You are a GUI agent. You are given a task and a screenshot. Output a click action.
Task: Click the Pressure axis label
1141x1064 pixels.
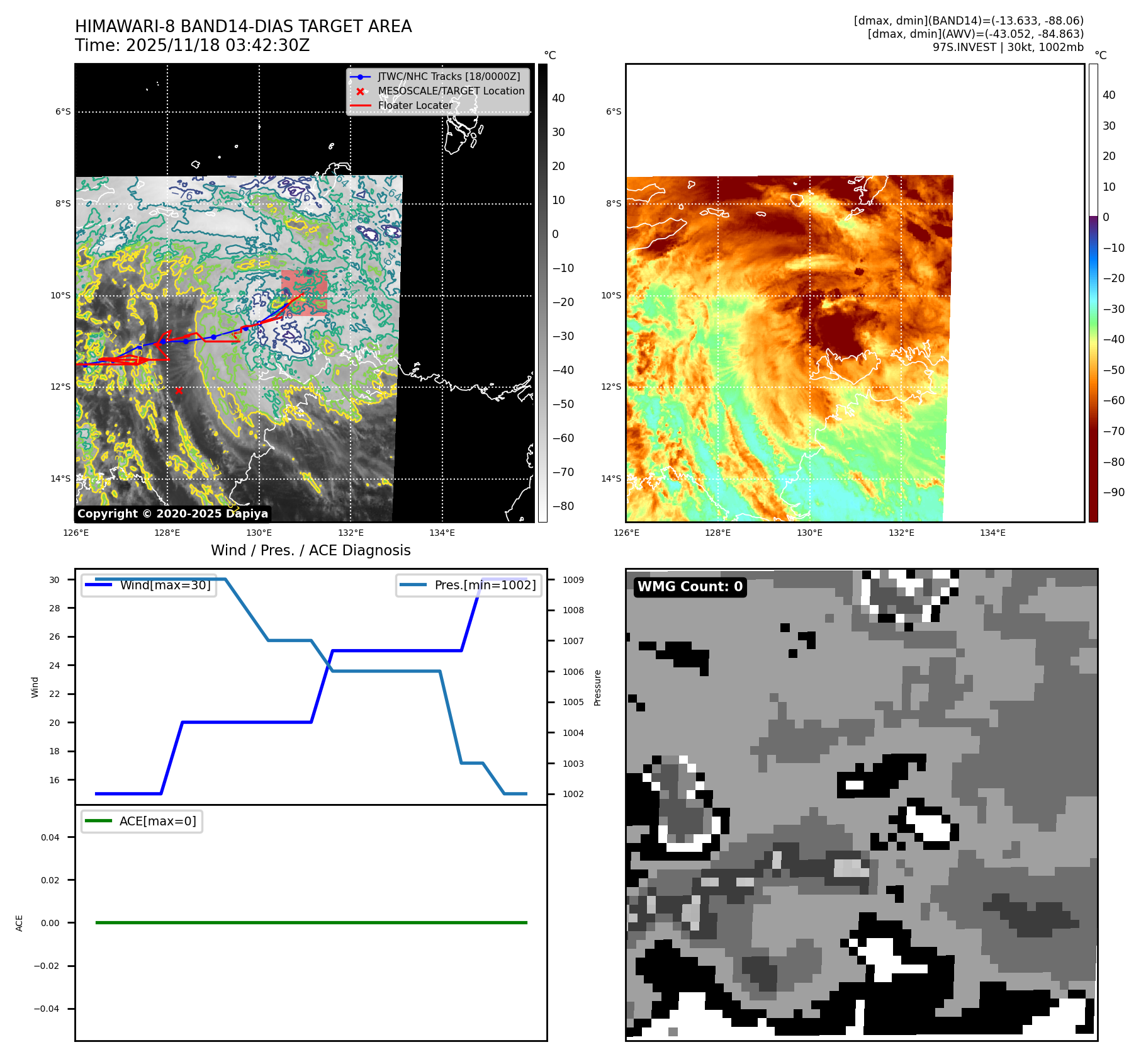[597, 688]
